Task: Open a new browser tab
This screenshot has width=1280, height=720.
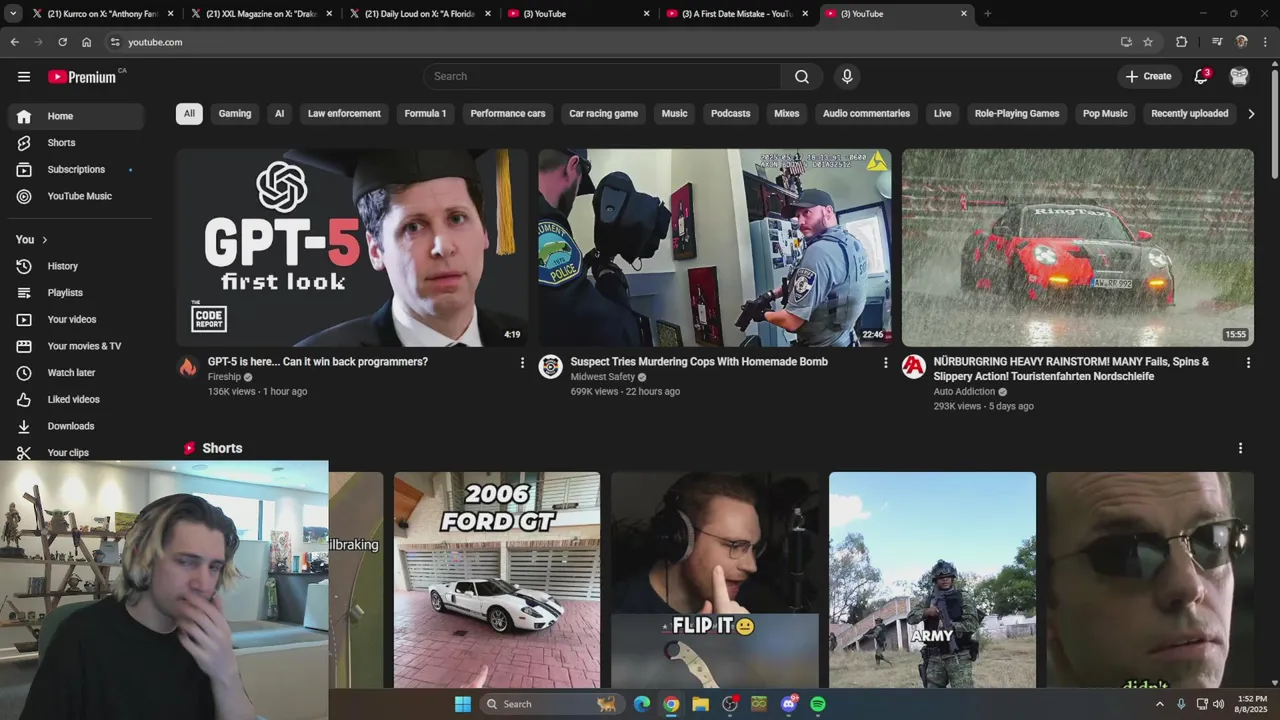Action: point(987,14)
